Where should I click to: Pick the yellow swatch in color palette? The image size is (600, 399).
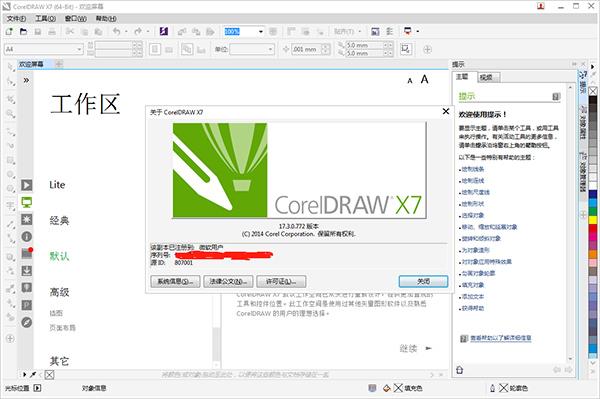(593, 220)
